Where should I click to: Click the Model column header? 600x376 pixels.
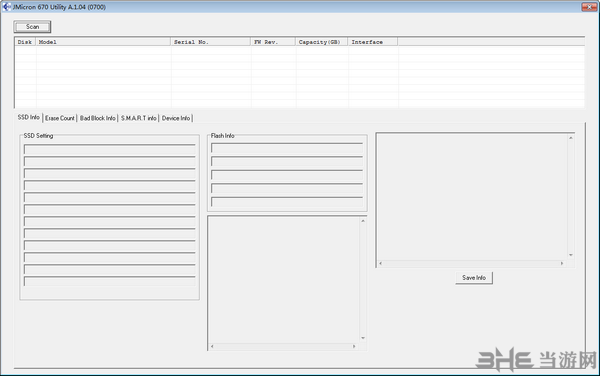[x=103, y=42]
